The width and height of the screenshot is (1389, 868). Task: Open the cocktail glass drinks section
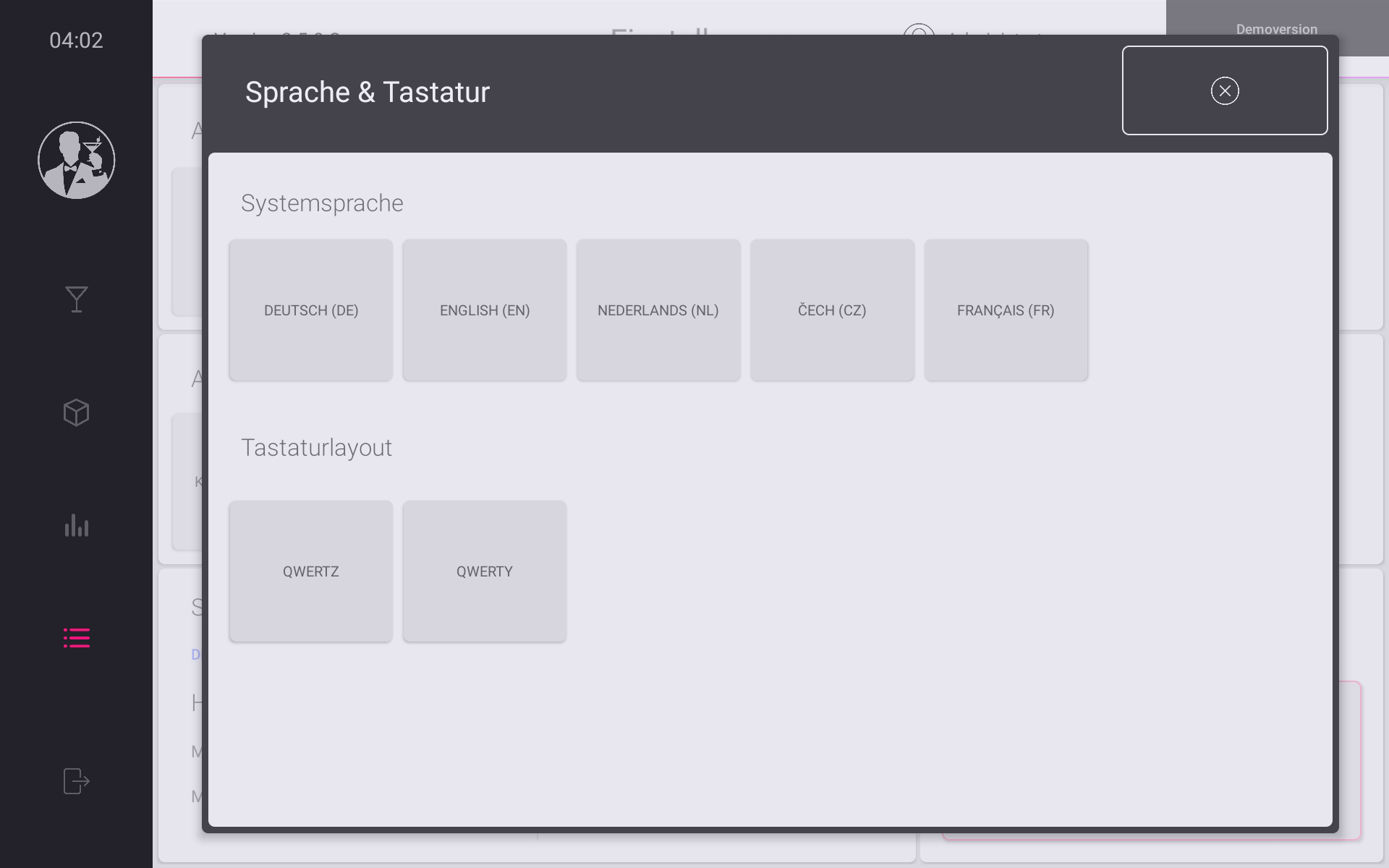[x=76, y=299]
